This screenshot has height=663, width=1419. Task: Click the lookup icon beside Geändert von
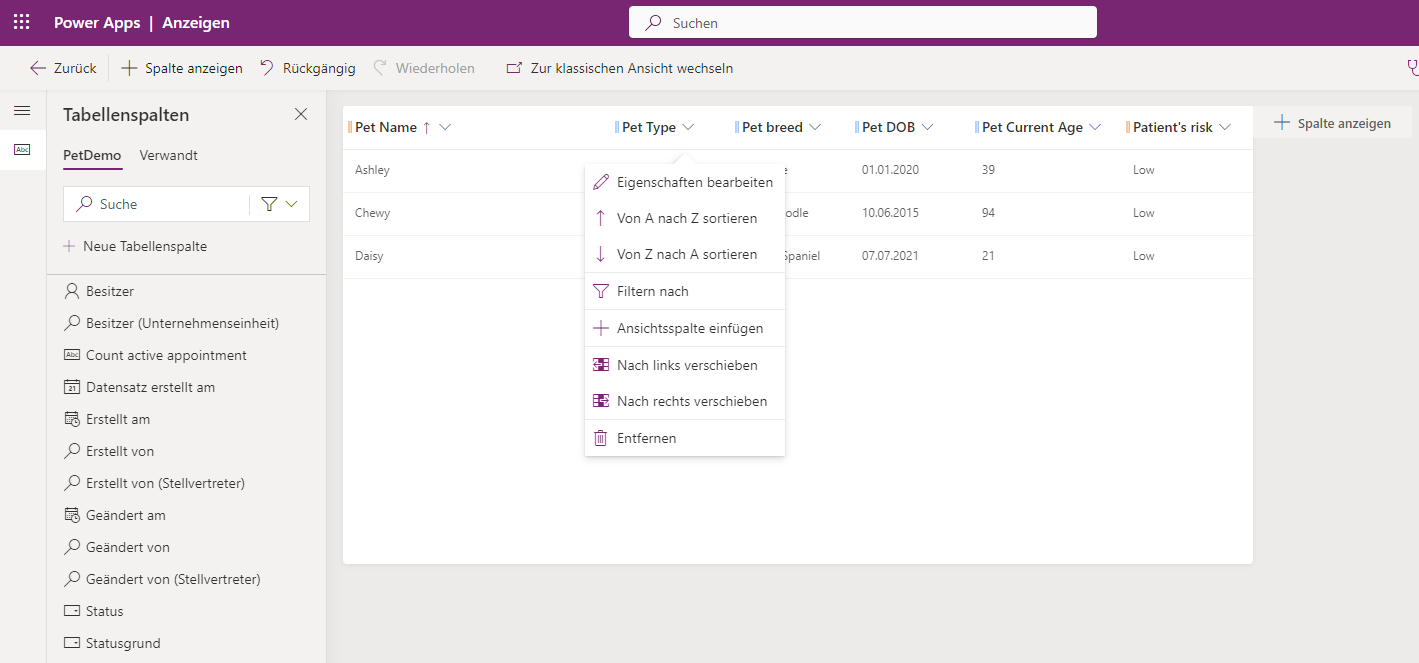pyautogui.click(x=71, y=547)
